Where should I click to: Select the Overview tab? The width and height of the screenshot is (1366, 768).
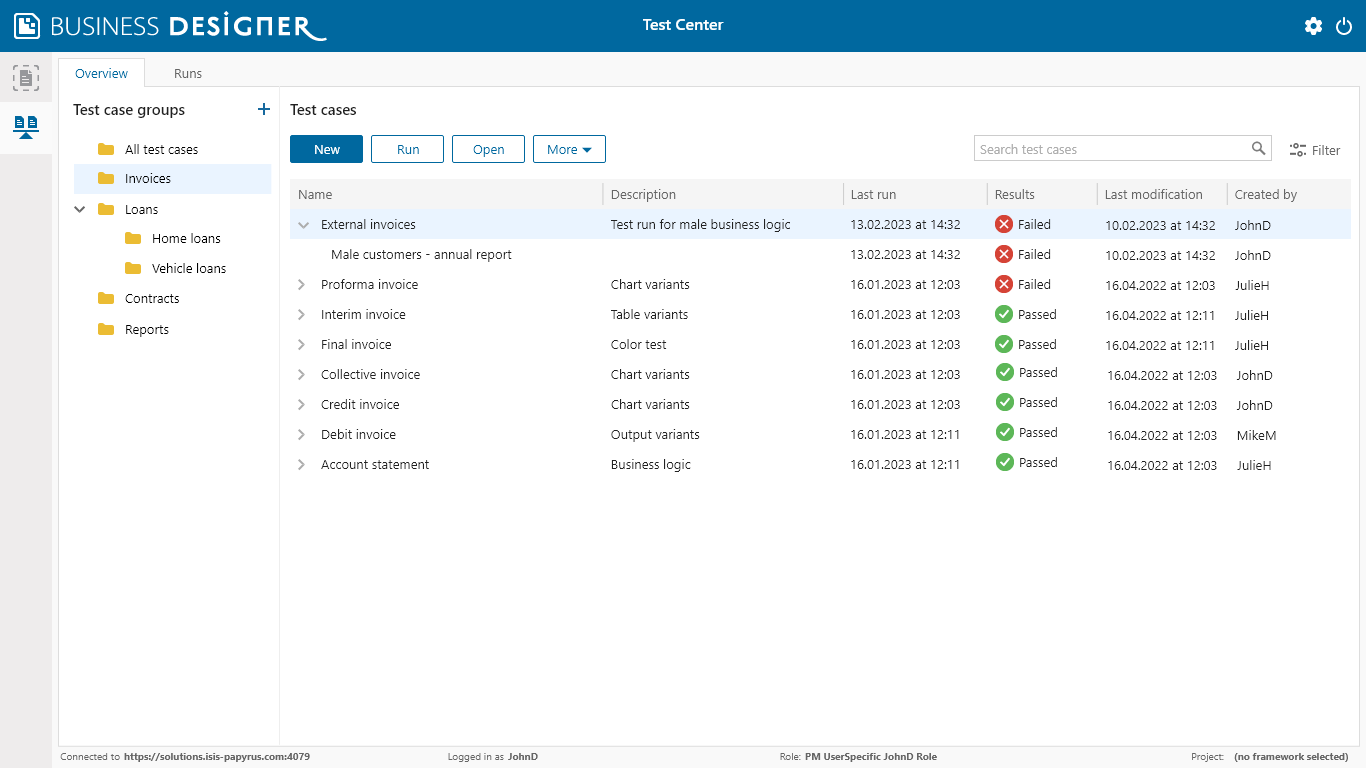(101, 73)
